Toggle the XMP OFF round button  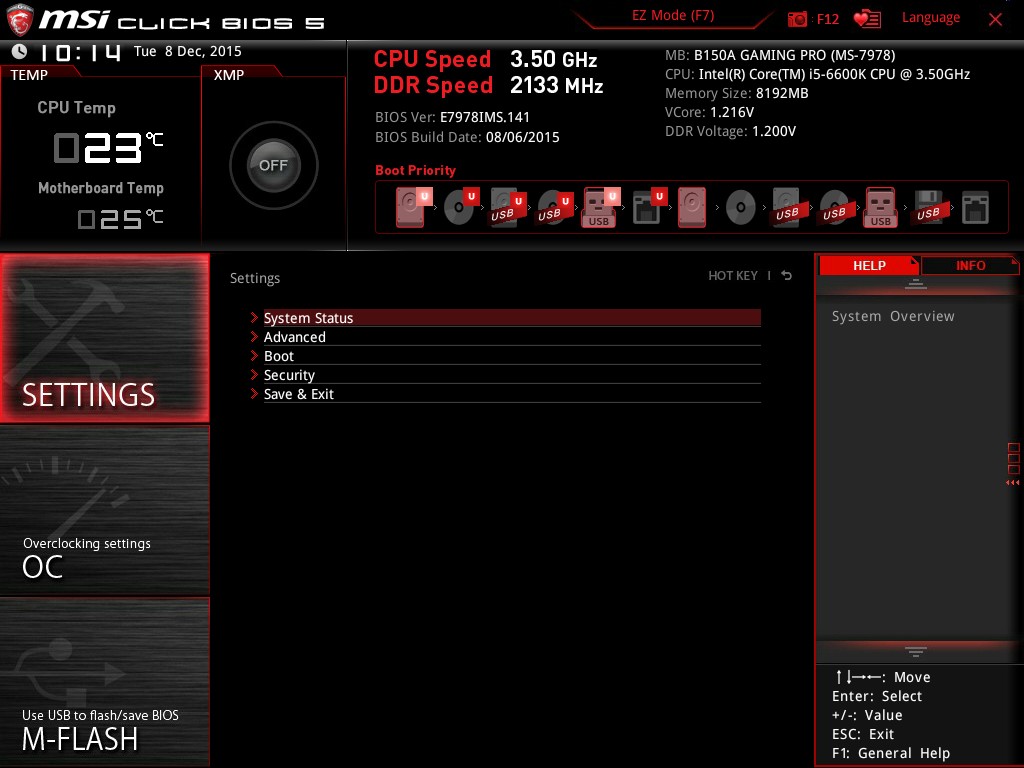(274, 165)
